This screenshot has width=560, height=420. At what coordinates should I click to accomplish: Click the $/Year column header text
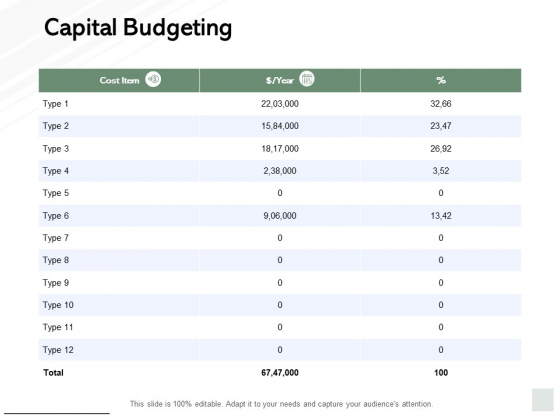[x=280, y=80]
